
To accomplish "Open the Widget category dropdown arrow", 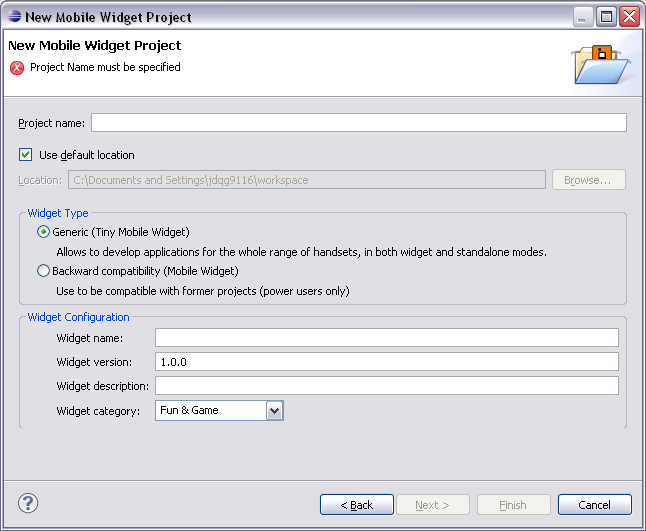I will tap(274, 411).
